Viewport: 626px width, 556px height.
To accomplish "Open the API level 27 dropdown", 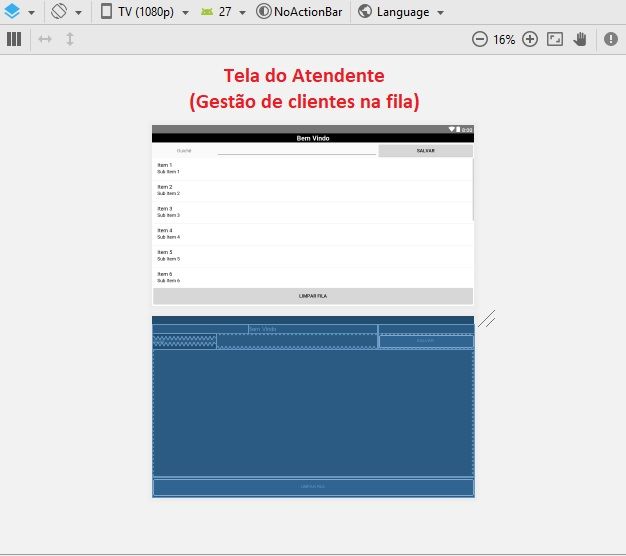I will [x=223, y=12].
